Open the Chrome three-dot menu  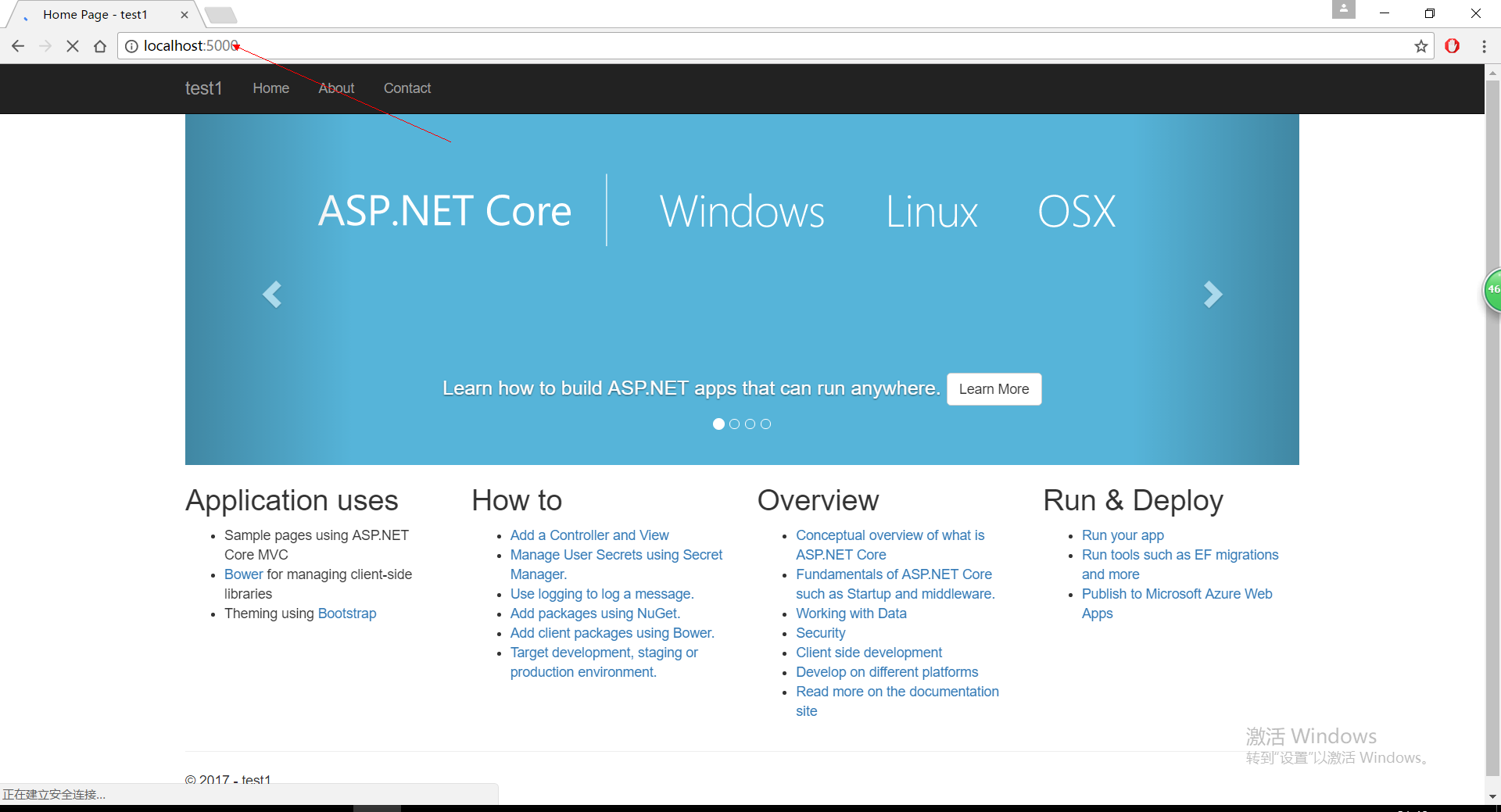pos(1484,46)
